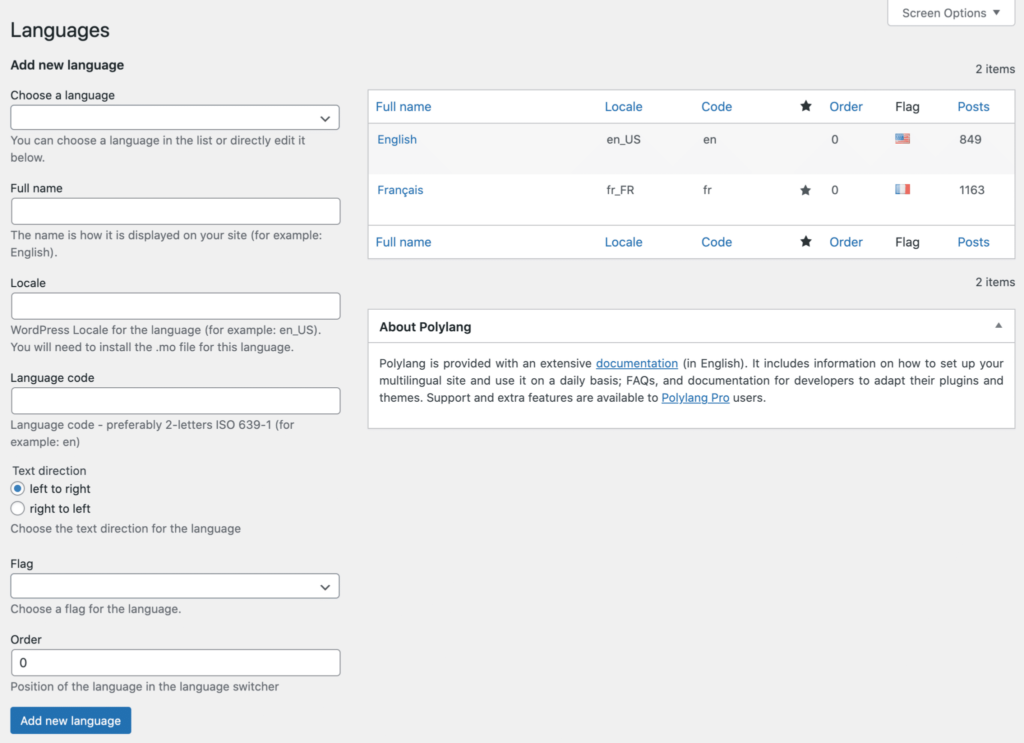Click the French flag icon in Français row
Image resolution: width=1024 pixels, height=743 pixels.
click(902, 189)
